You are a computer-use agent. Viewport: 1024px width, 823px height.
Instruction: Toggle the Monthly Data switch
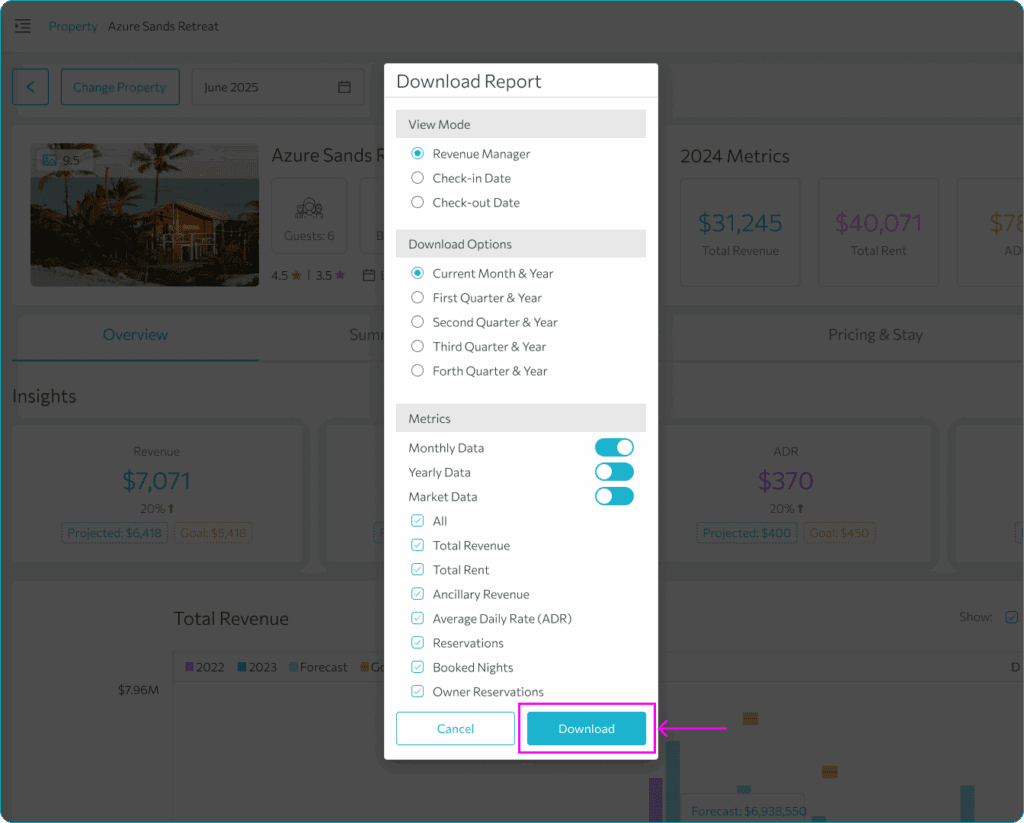tap(614, 447)
